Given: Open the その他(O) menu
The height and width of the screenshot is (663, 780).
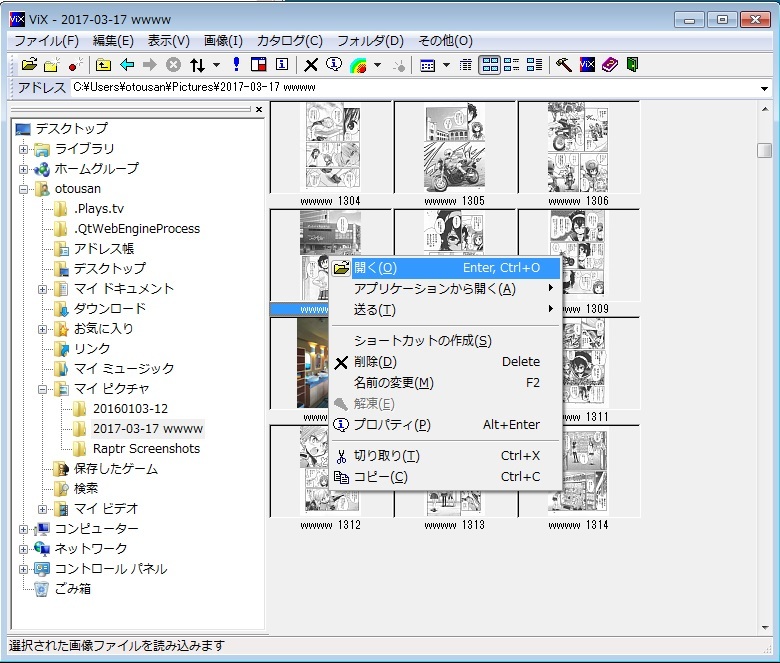Looking at the screenshot, I should [x=445, y=41].
